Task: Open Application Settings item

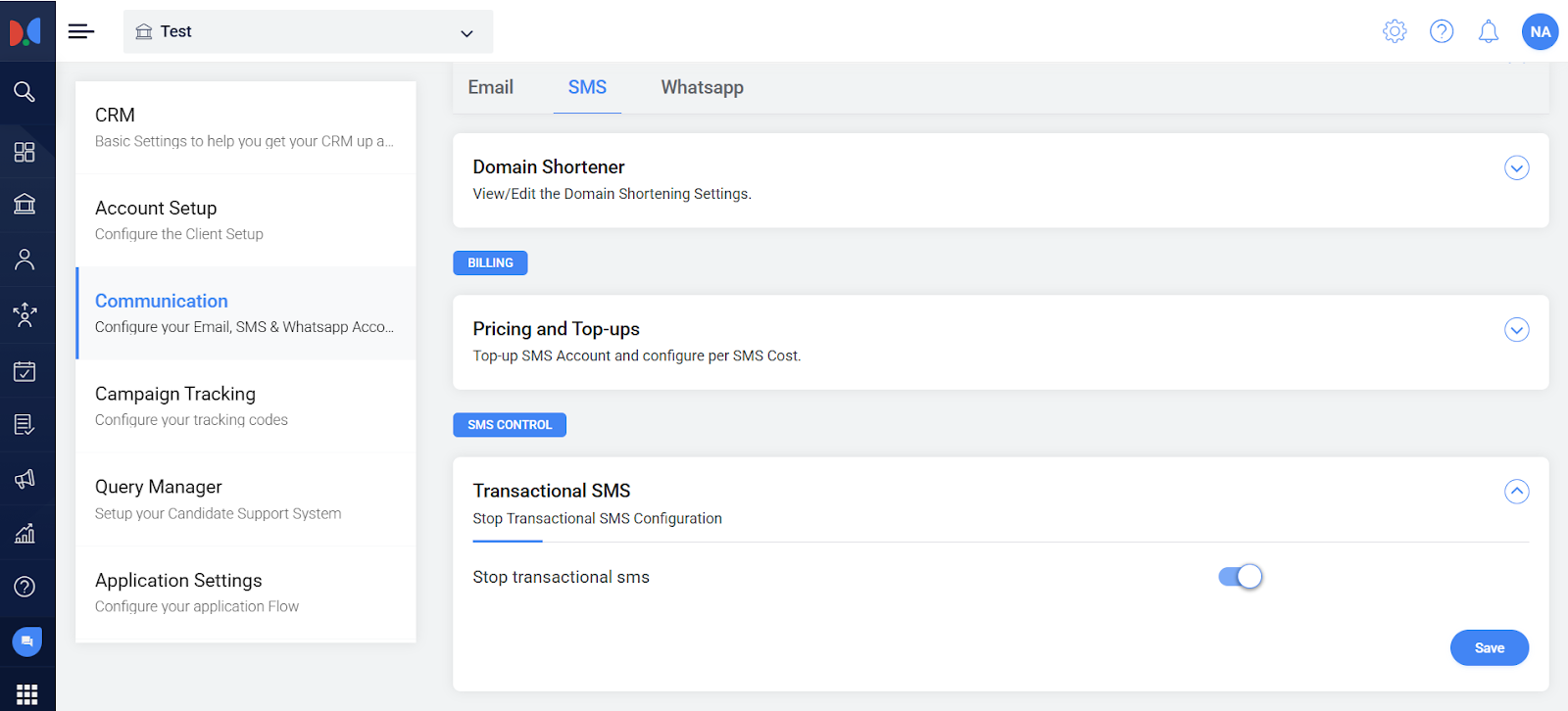Action: (x=246, y=592)
